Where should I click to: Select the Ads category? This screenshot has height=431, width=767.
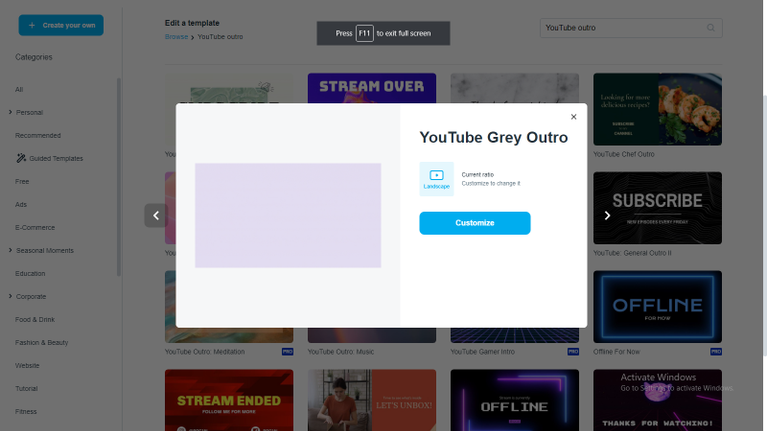point(21,204)
